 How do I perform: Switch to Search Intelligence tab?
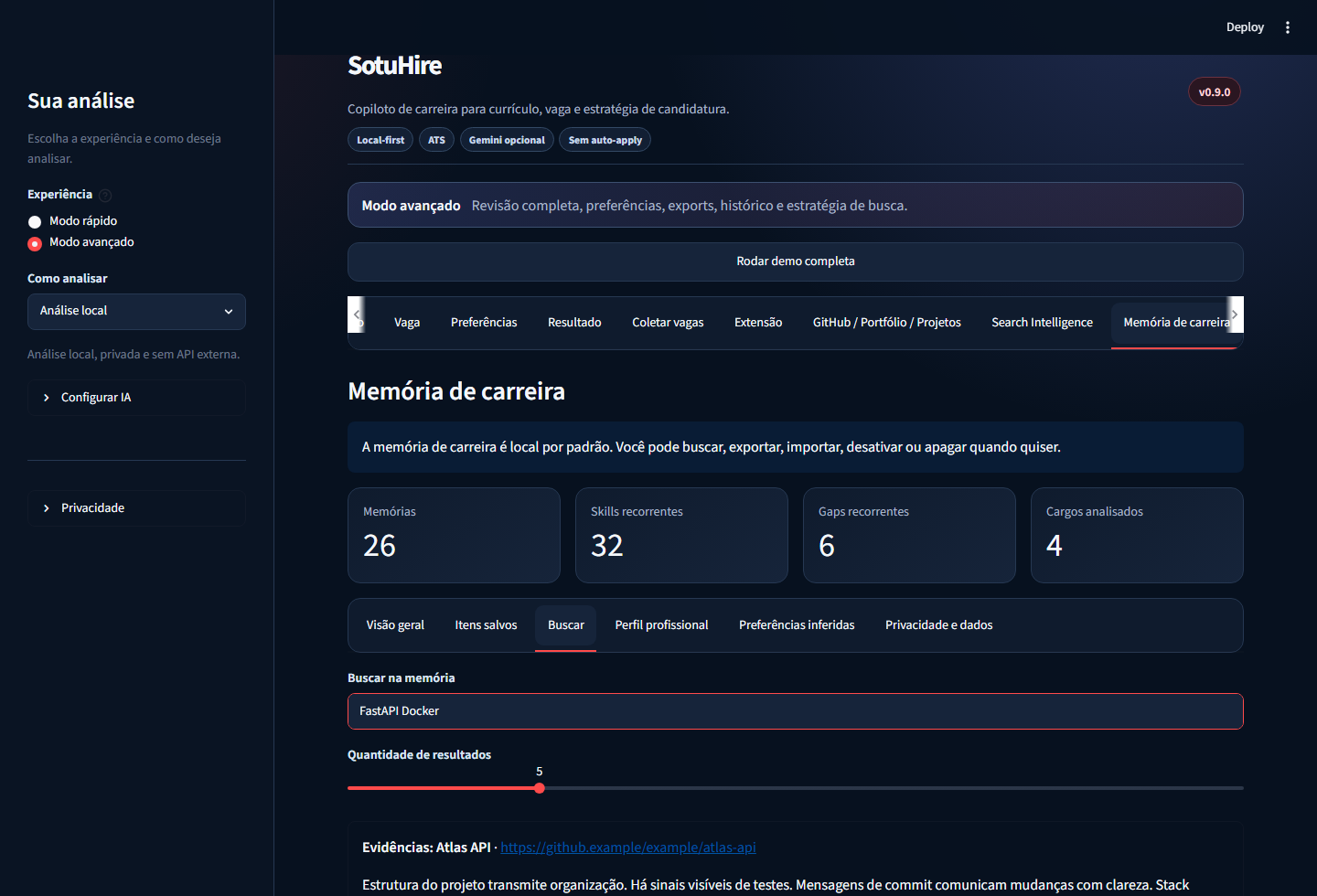tap(1042, 323)
